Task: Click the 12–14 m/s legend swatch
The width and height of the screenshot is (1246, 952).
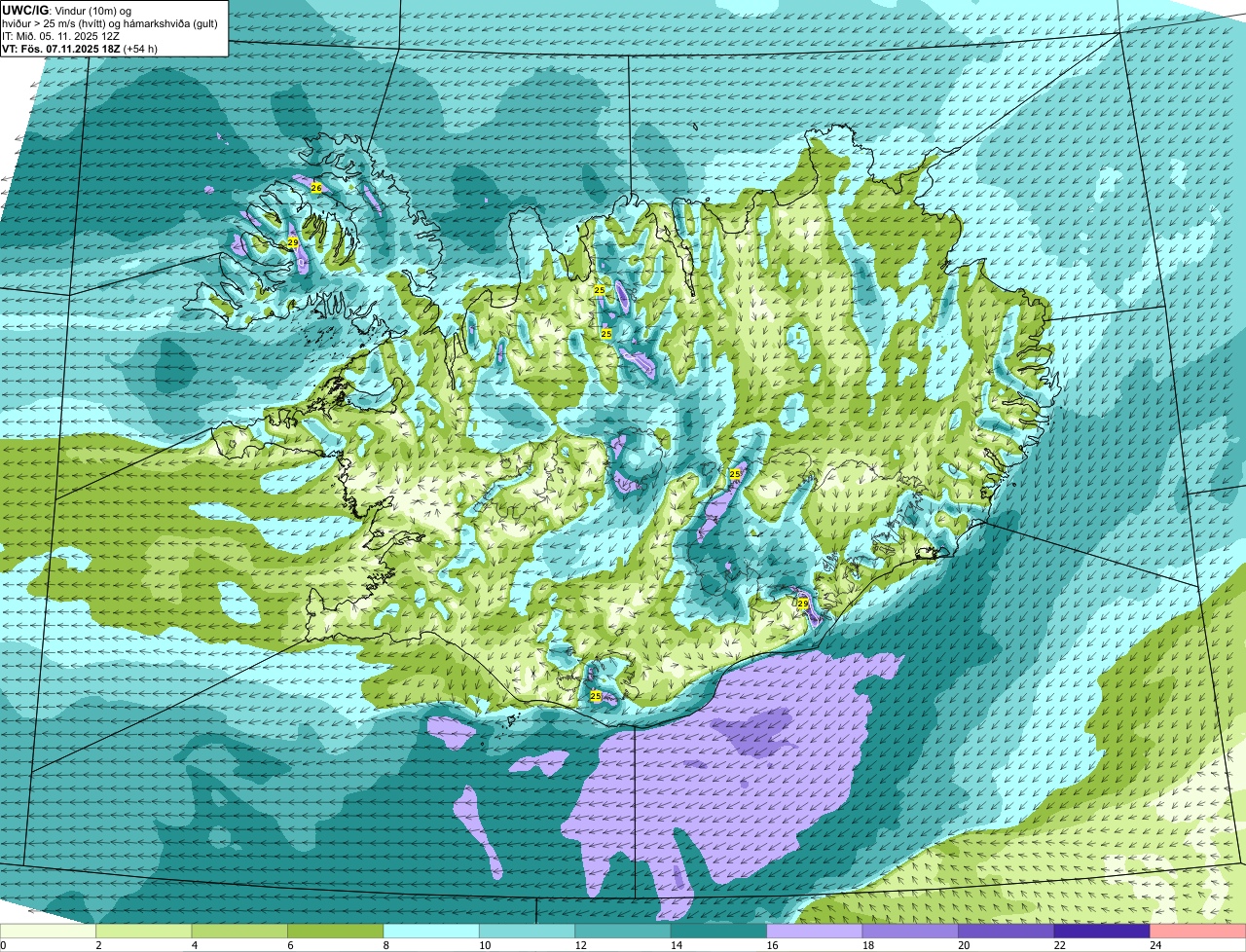Action: (x=623, y=931)
